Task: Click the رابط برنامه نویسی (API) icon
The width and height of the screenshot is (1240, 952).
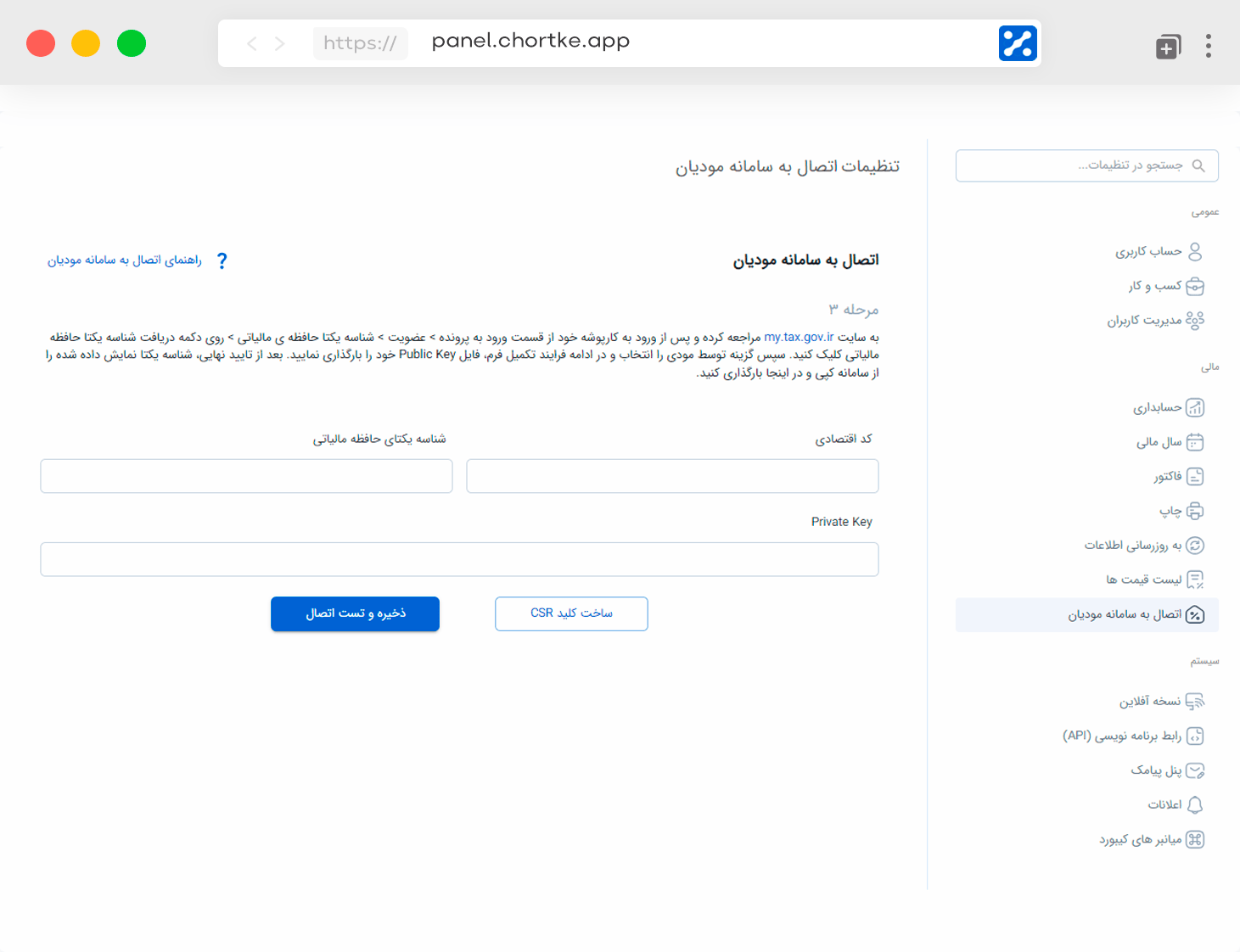Action: click(x=1195, y=736)
